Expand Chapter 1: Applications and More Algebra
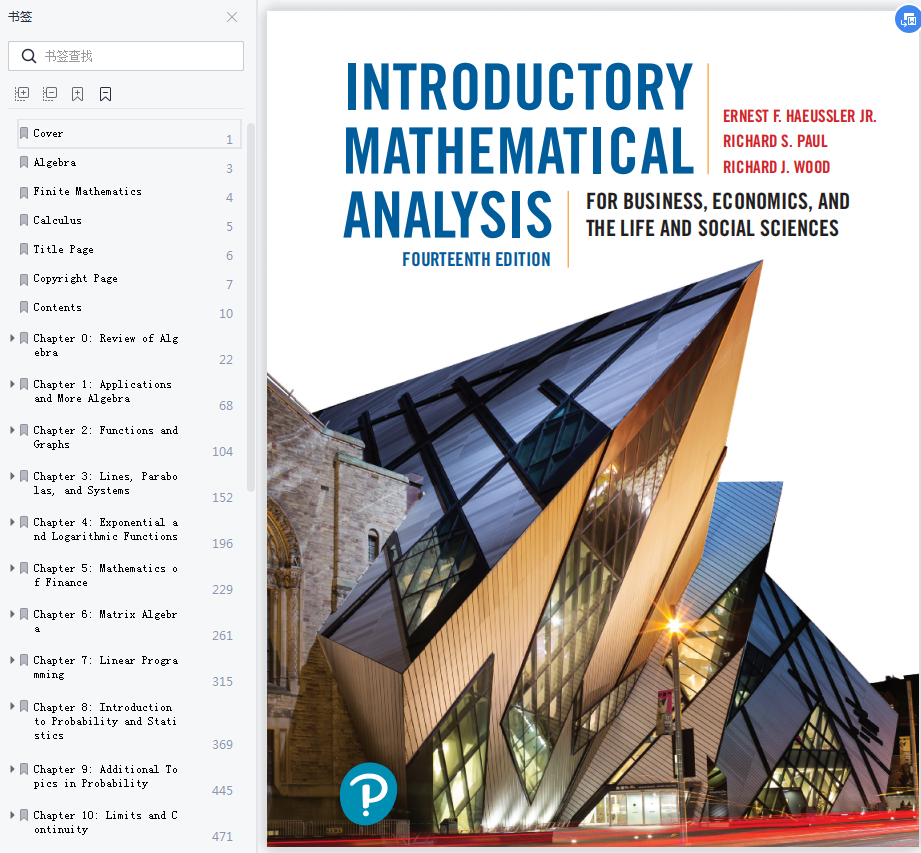 pyautogui.click(x=12, y=384)
